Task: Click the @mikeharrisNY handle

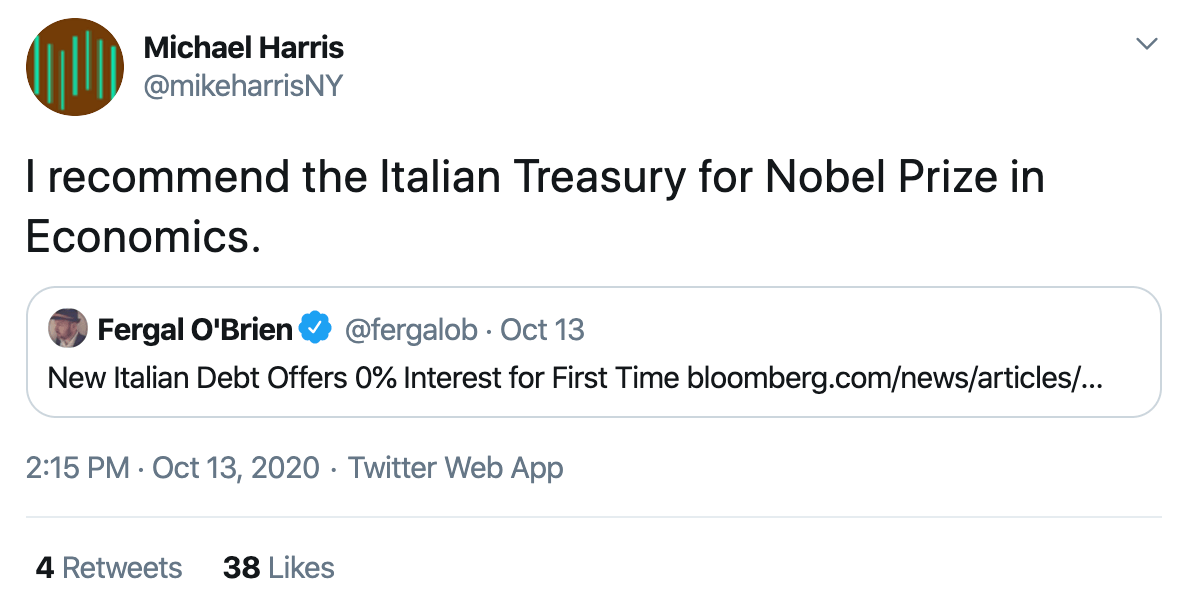Action: pos(243,86)
